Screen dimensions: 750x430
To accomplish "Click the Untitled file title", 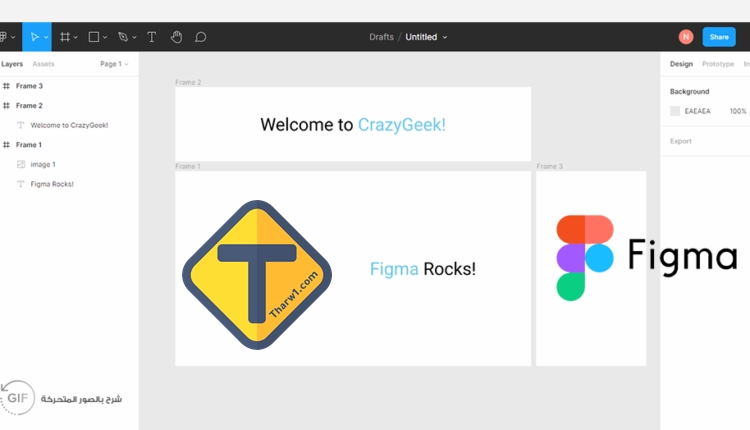I will (421, 37).
